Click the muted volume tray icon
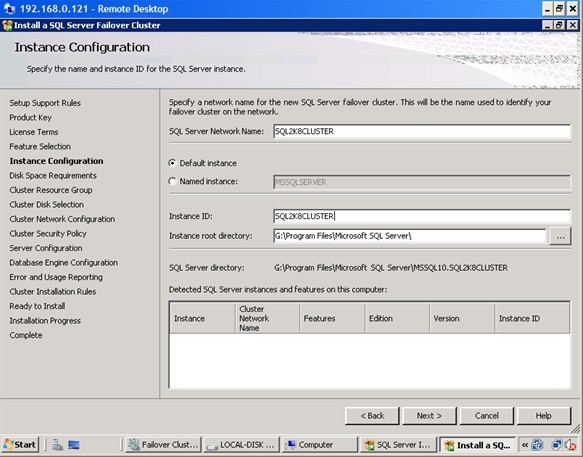The width and height of the screenshot is (583, 457). click(570, 445)
